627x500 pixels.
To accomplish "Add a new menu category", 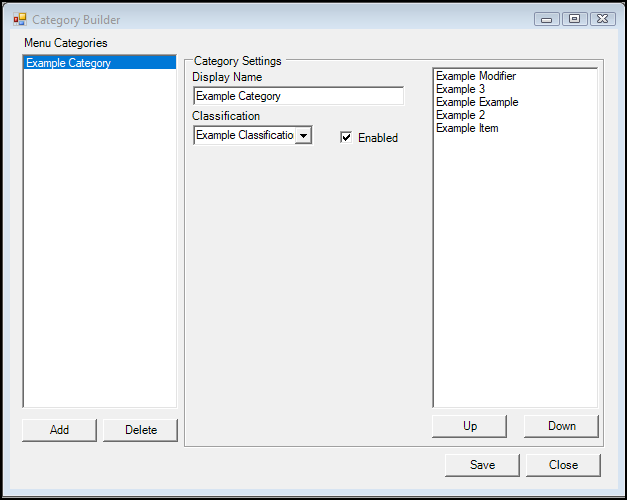I will coord(59,430).
